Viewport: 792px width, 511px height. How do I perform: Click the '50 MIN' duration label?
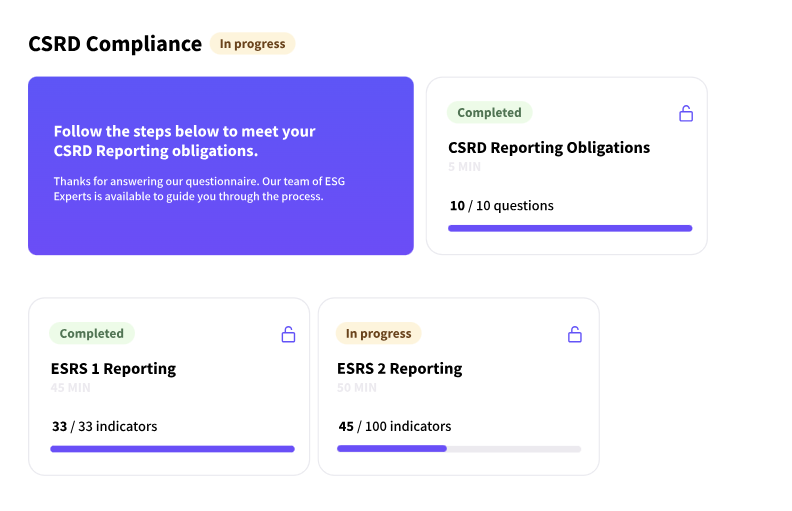tap(357, 388)
